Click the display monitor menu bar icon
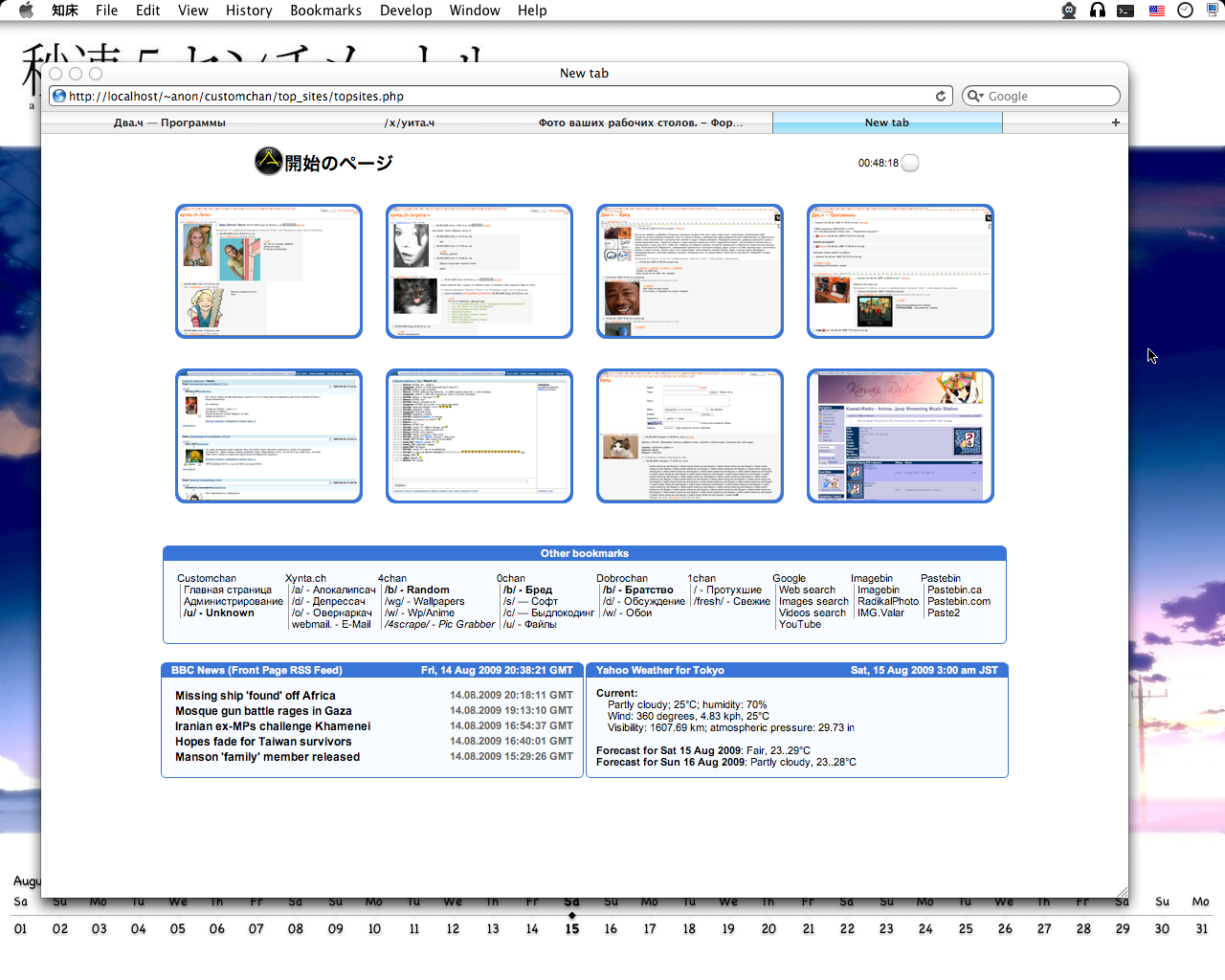Screen dimensions: 1225x980 click(x=1213, y=10)
